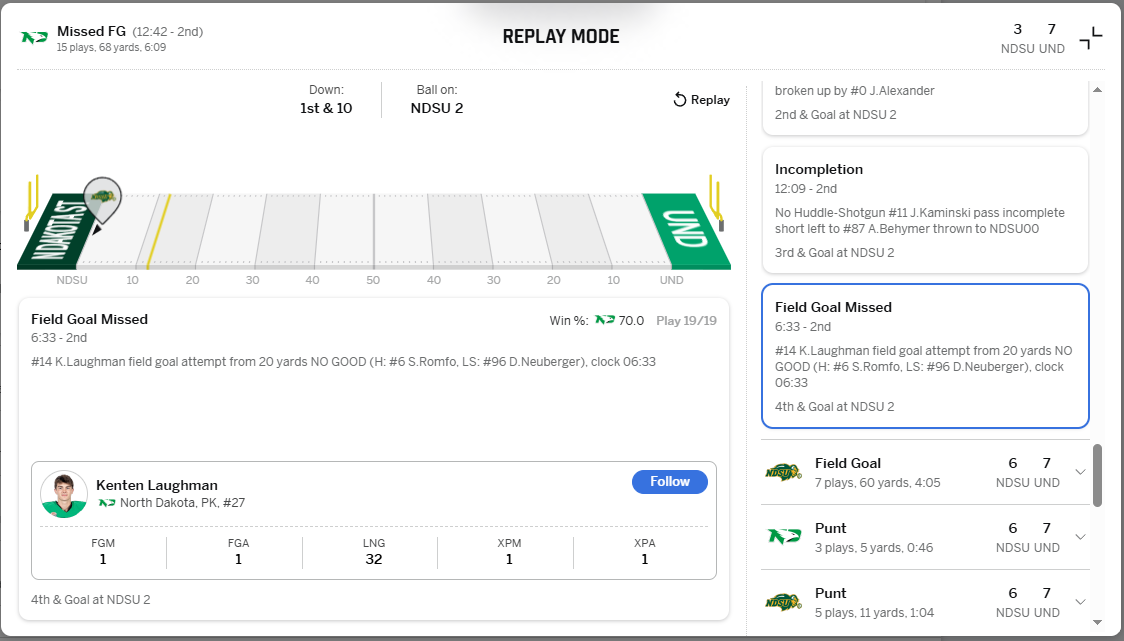
Task: Expand the 5 plays, 11 yards Punt drive
Action: coord(1080,602)
